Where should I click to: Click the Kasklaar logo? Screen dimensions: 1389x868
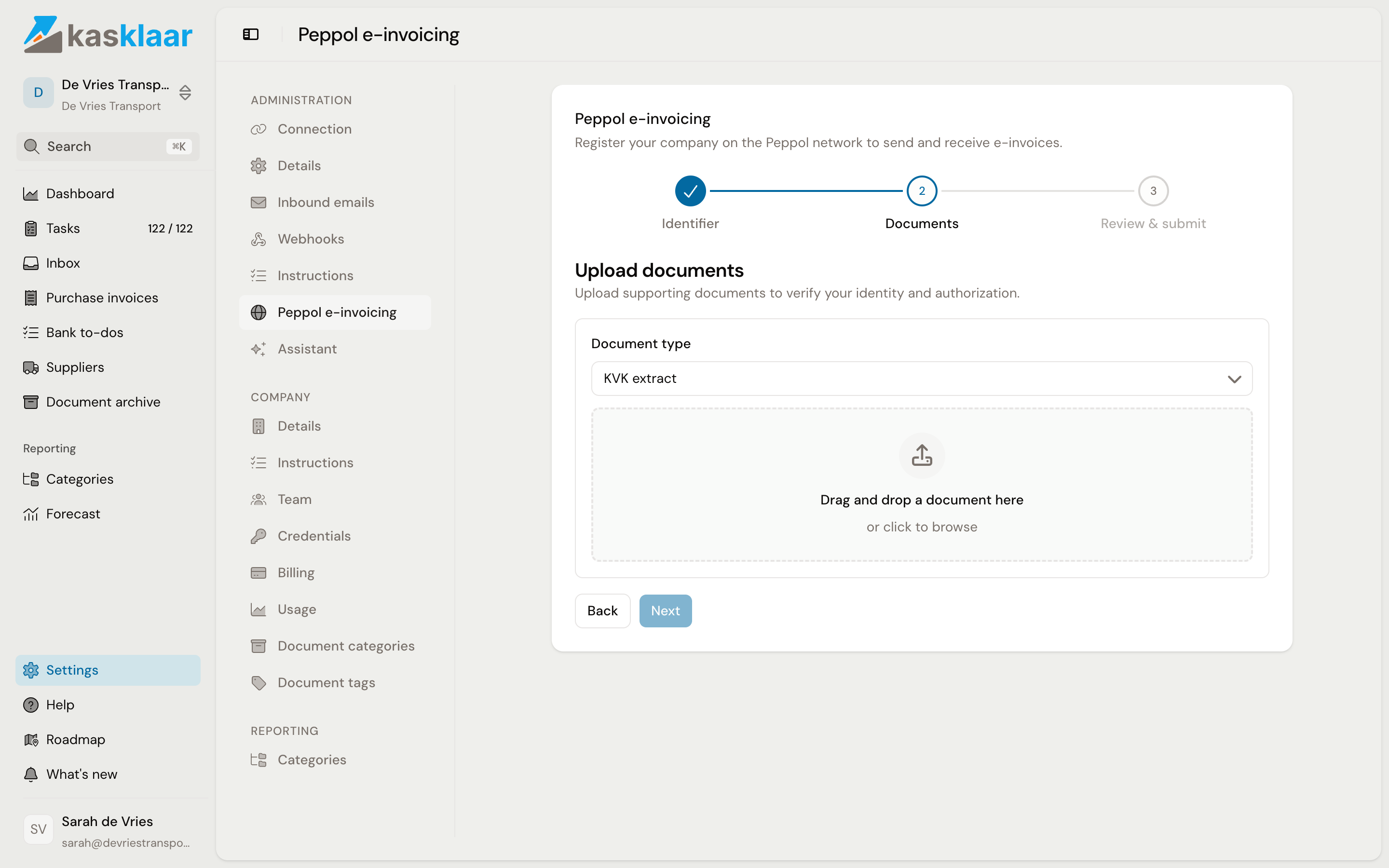(108, 34)
